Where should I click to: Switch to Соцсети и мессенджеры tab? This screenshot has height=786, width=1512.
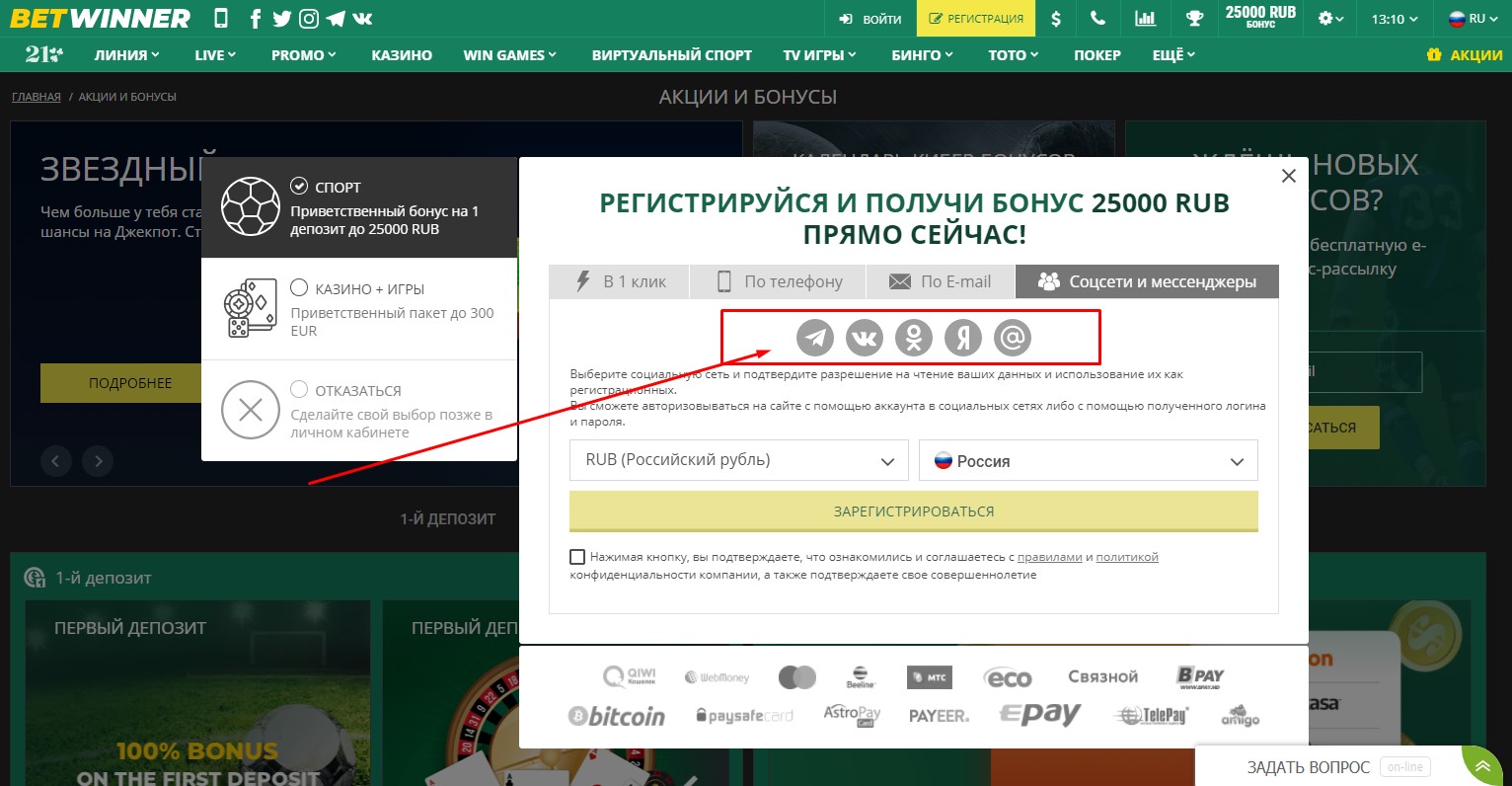click(1147, 281)
